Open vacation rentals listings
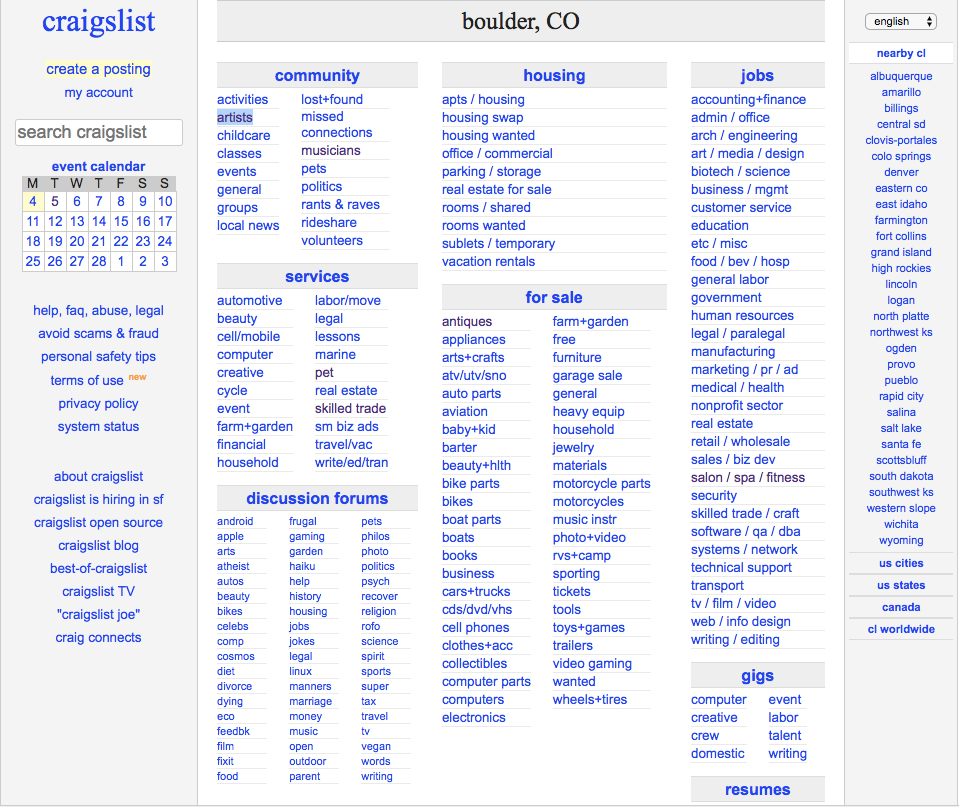The image size is (959, 807). point(488,261)
